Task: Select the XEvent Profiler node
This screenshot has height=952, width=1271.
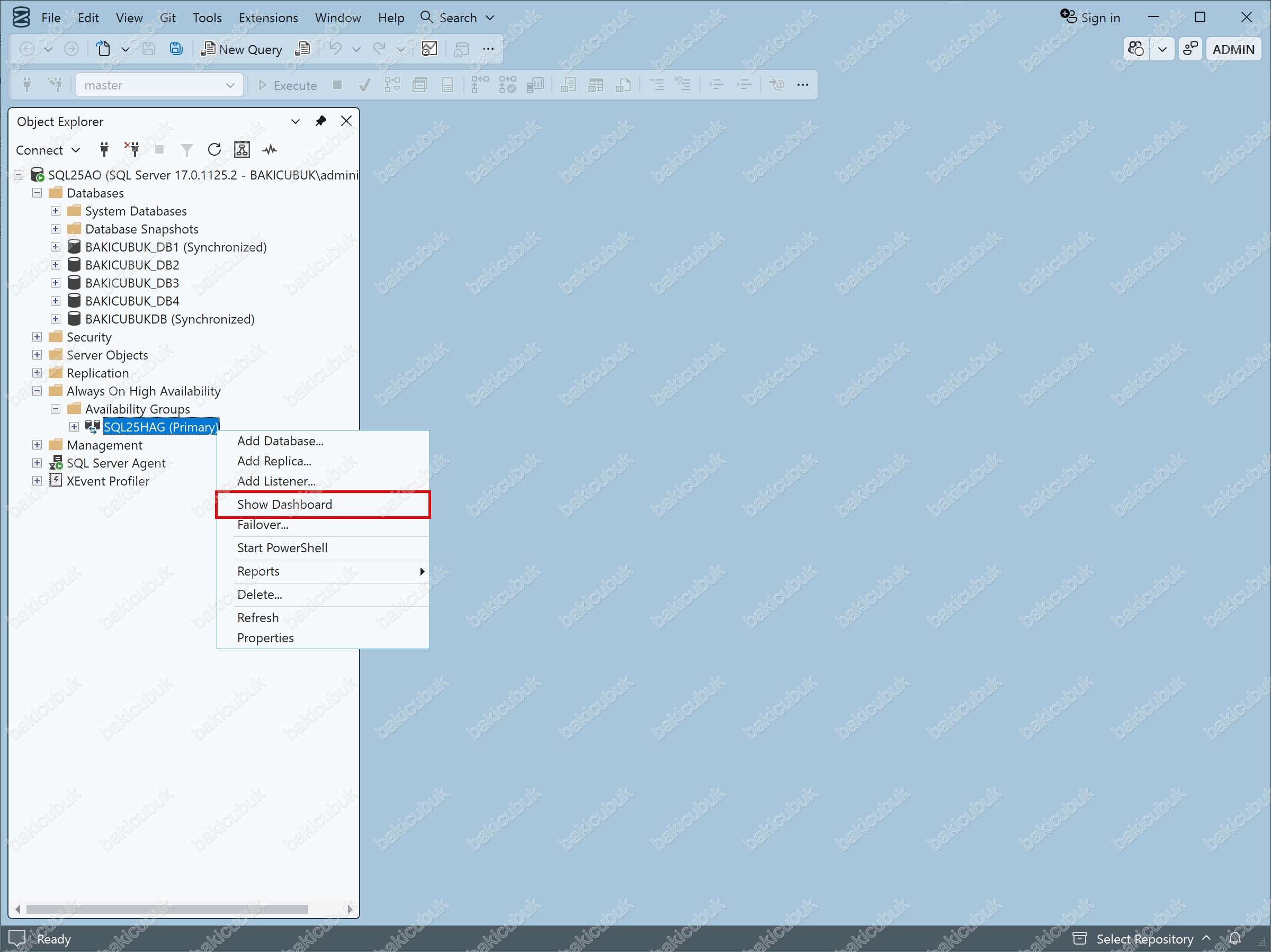Action: tap(108, 481)
